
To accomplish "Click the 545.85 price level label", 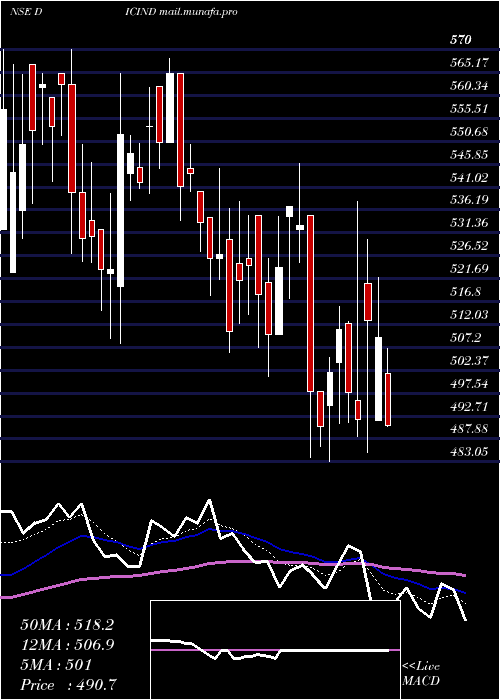I will [469, 155].
